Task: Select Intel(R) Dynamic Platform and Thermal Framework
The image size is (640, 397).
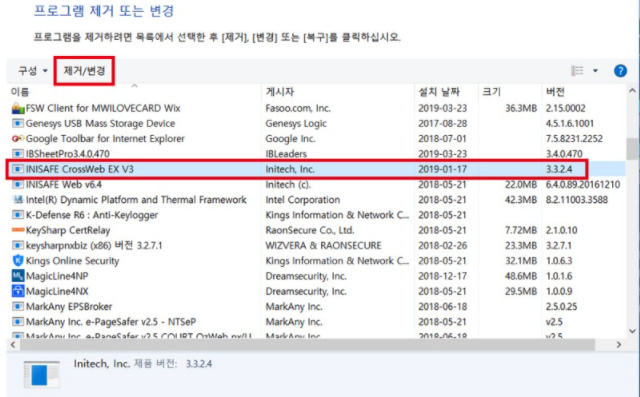Action: click(x=136, y=200)
